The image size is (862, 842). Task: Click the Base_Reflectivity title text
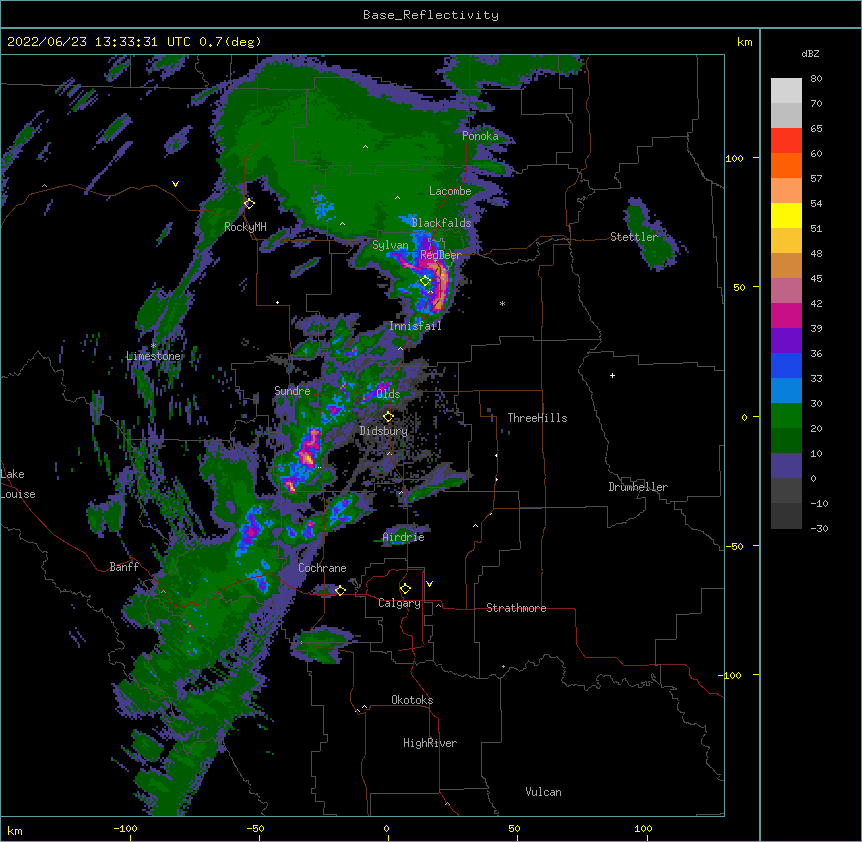point(431,15)
